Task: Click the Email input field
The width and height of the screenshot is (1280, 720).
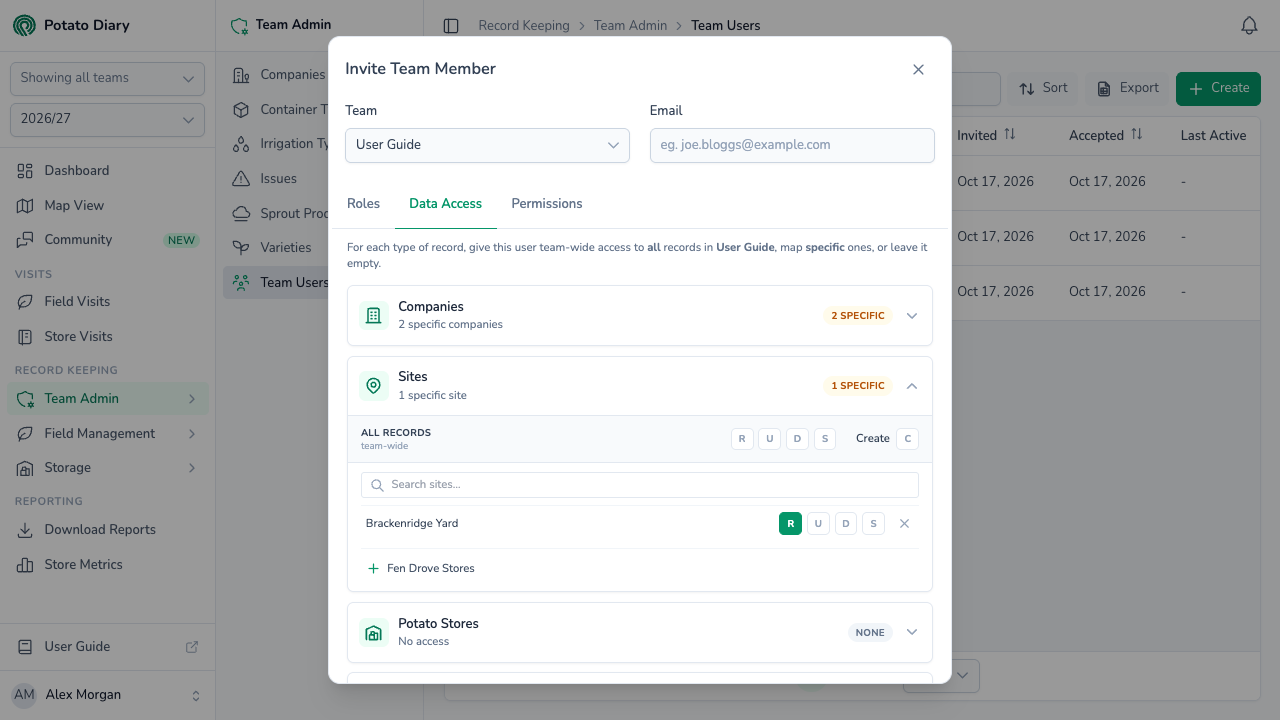Action: [x=792, y=145]
